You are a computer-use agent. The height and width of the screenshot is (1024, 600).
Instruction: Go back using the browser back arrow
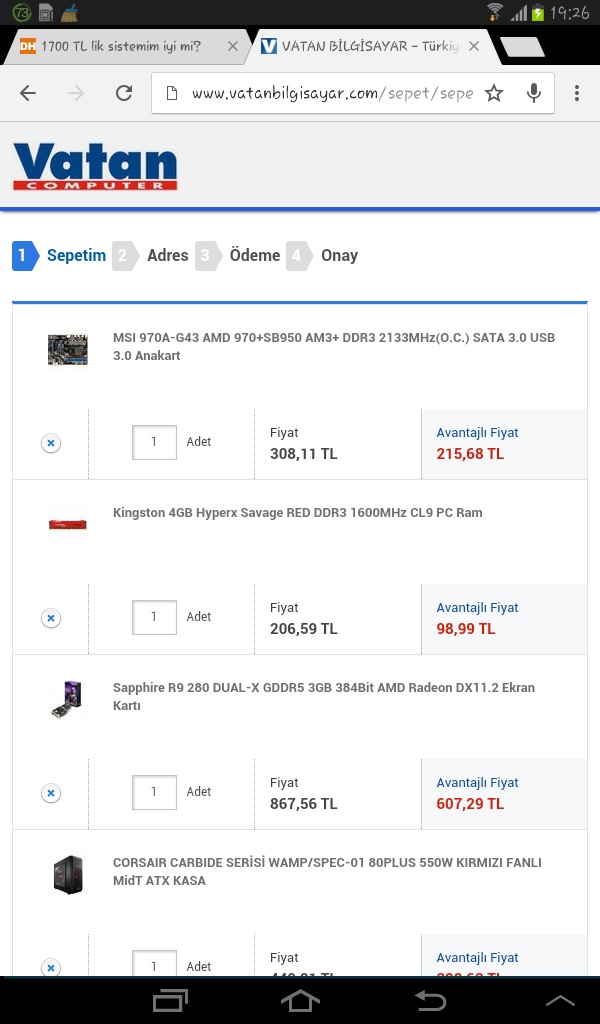pos(28,93)
